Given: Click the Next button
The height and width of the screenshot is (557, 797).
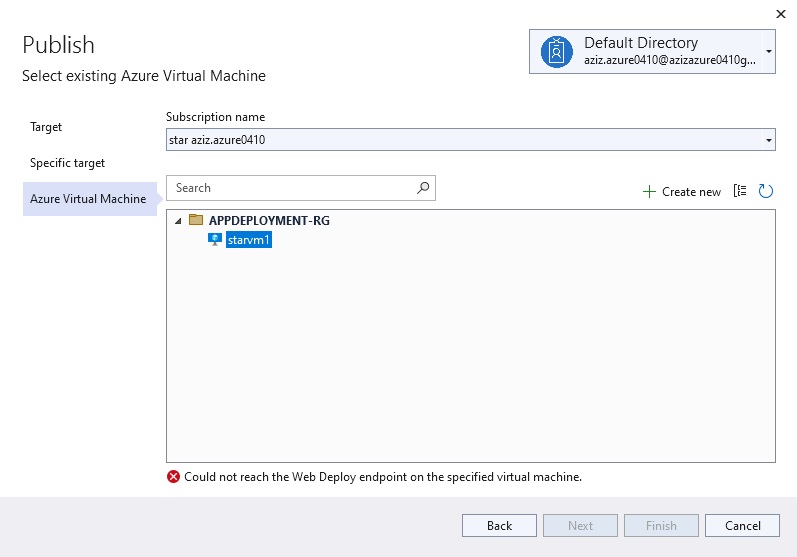Looking at the screenshot, I should [580, 525].
